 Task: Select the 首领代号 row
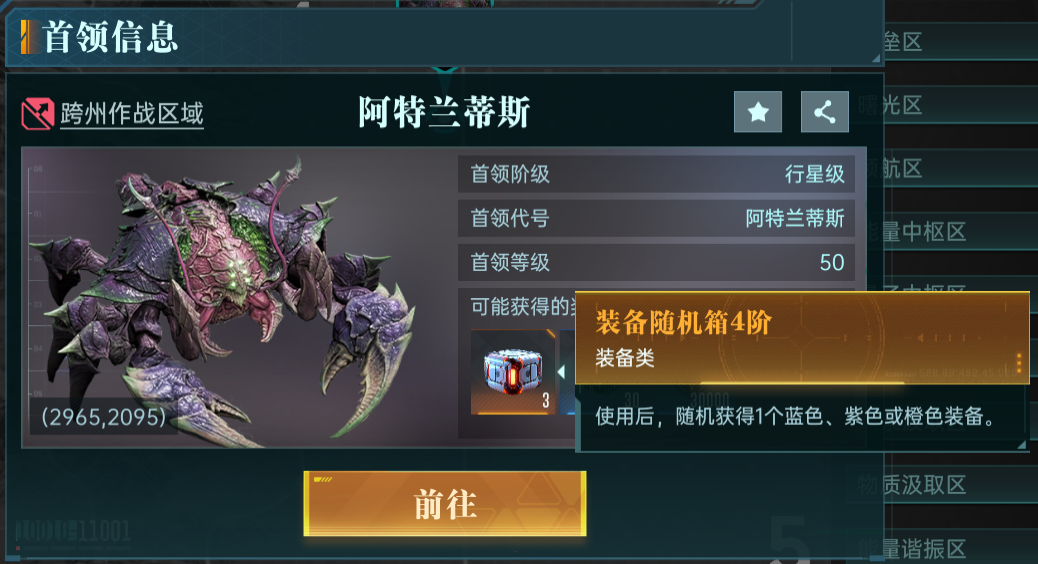pos(656,218)
